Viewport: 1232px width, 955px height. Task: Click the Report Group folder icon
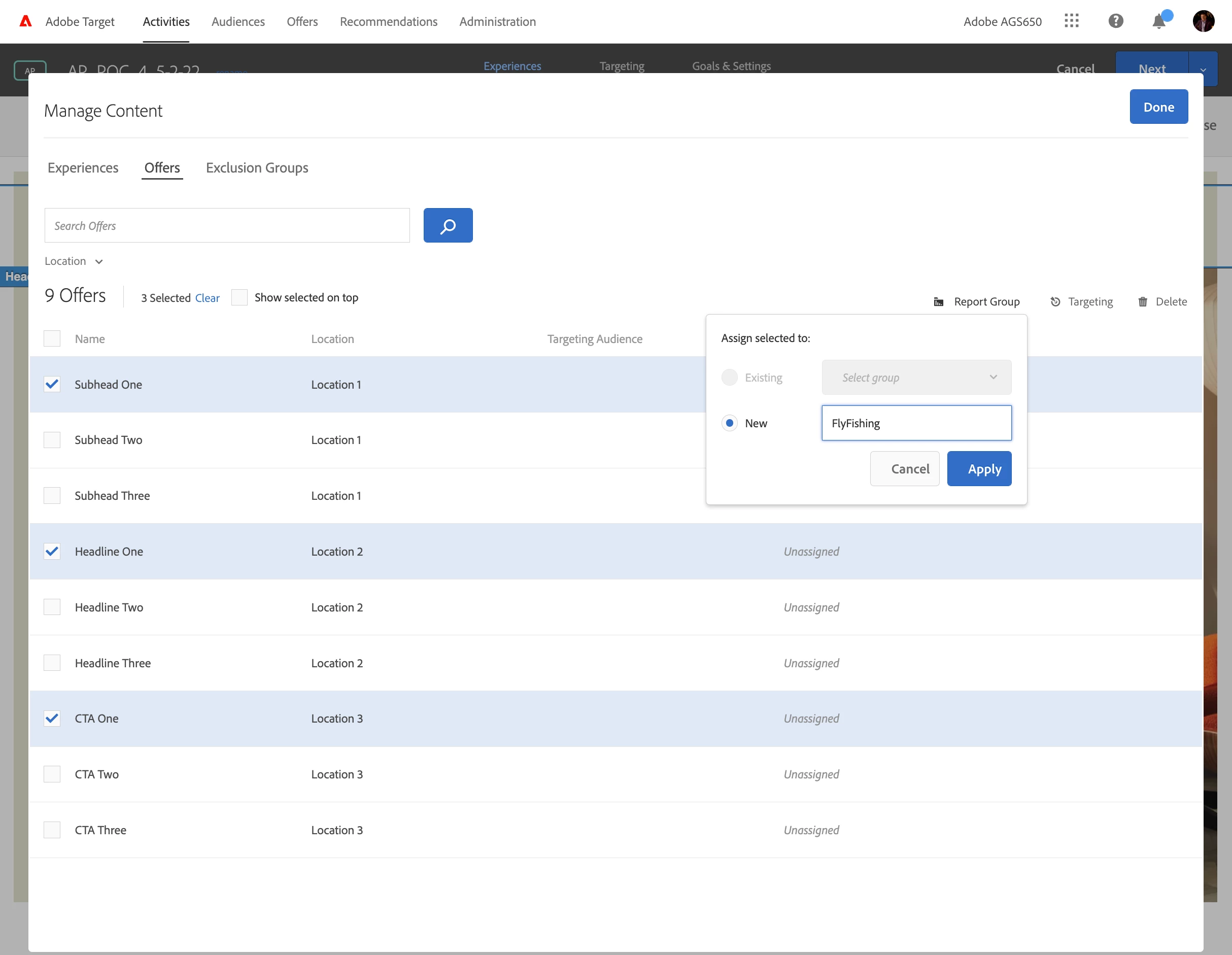(x=939, y=302)
